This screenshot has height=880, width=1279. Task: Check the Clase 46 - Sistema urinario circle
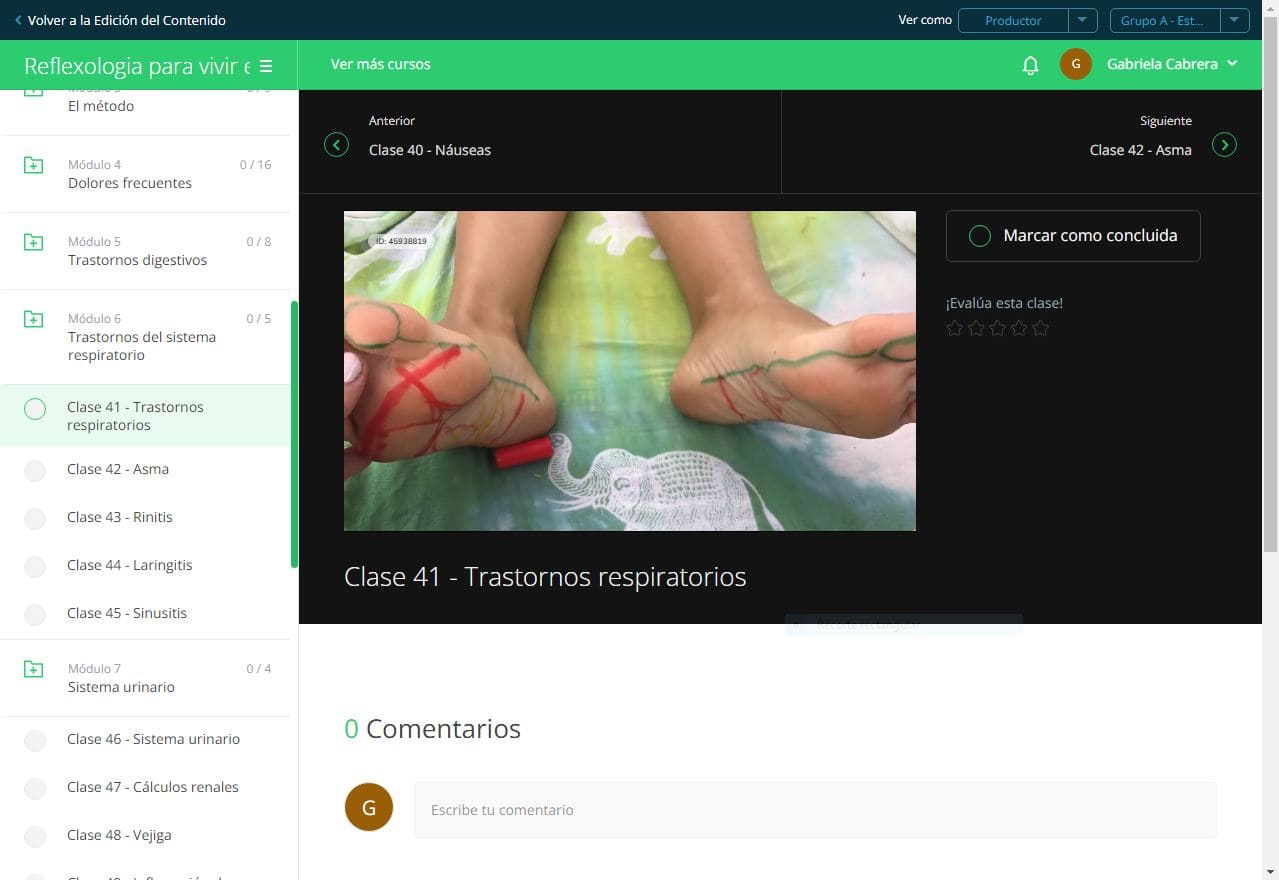35,740
